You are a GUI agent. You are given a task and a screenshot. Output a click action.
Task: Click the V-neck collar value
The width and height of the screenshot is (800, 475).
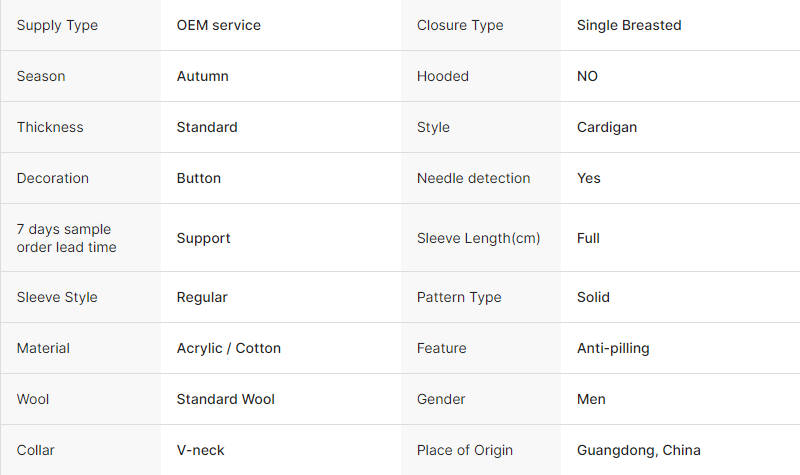click(x=200, y=450)
